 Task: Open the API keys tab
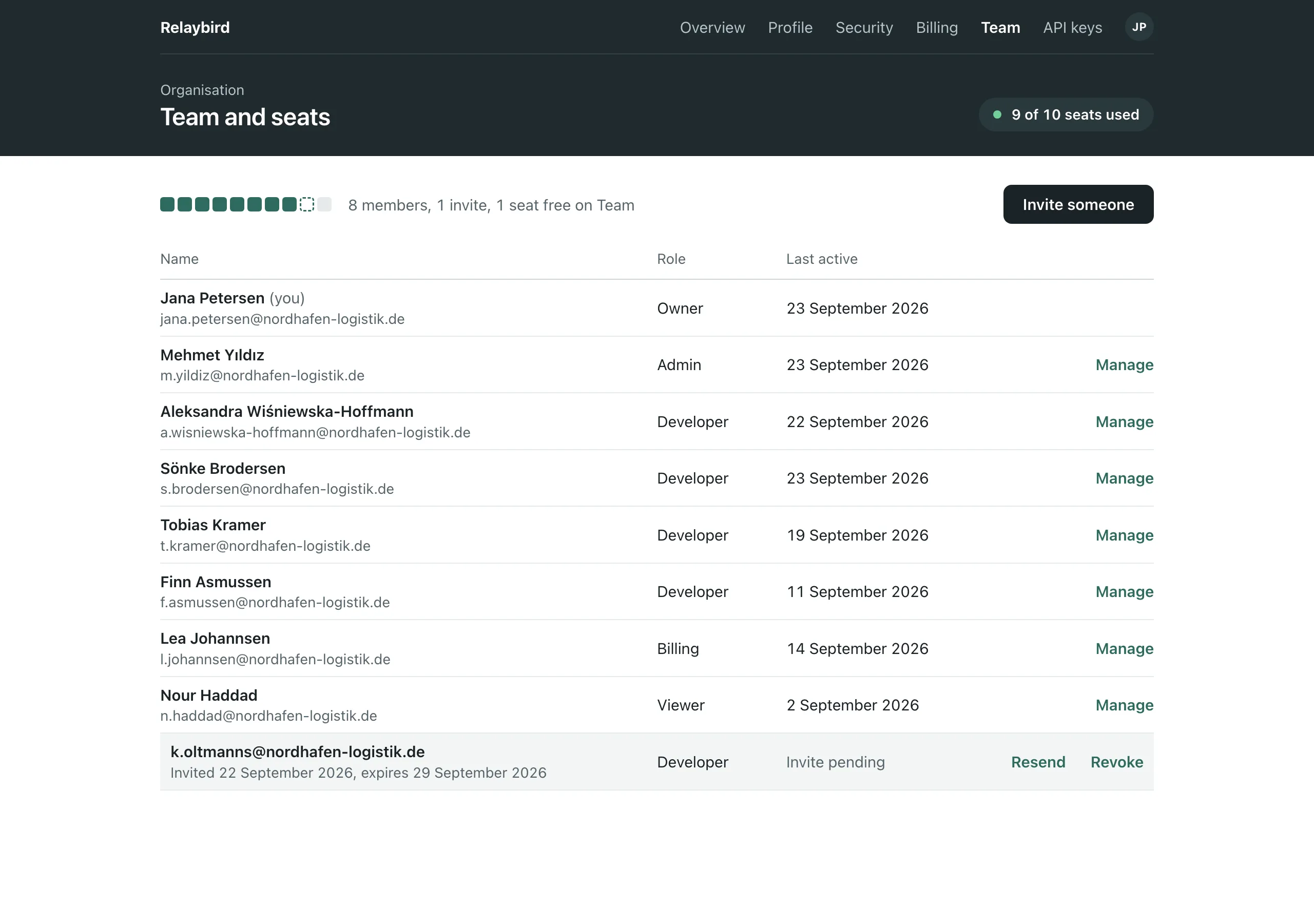click(x=1072, y=28)
